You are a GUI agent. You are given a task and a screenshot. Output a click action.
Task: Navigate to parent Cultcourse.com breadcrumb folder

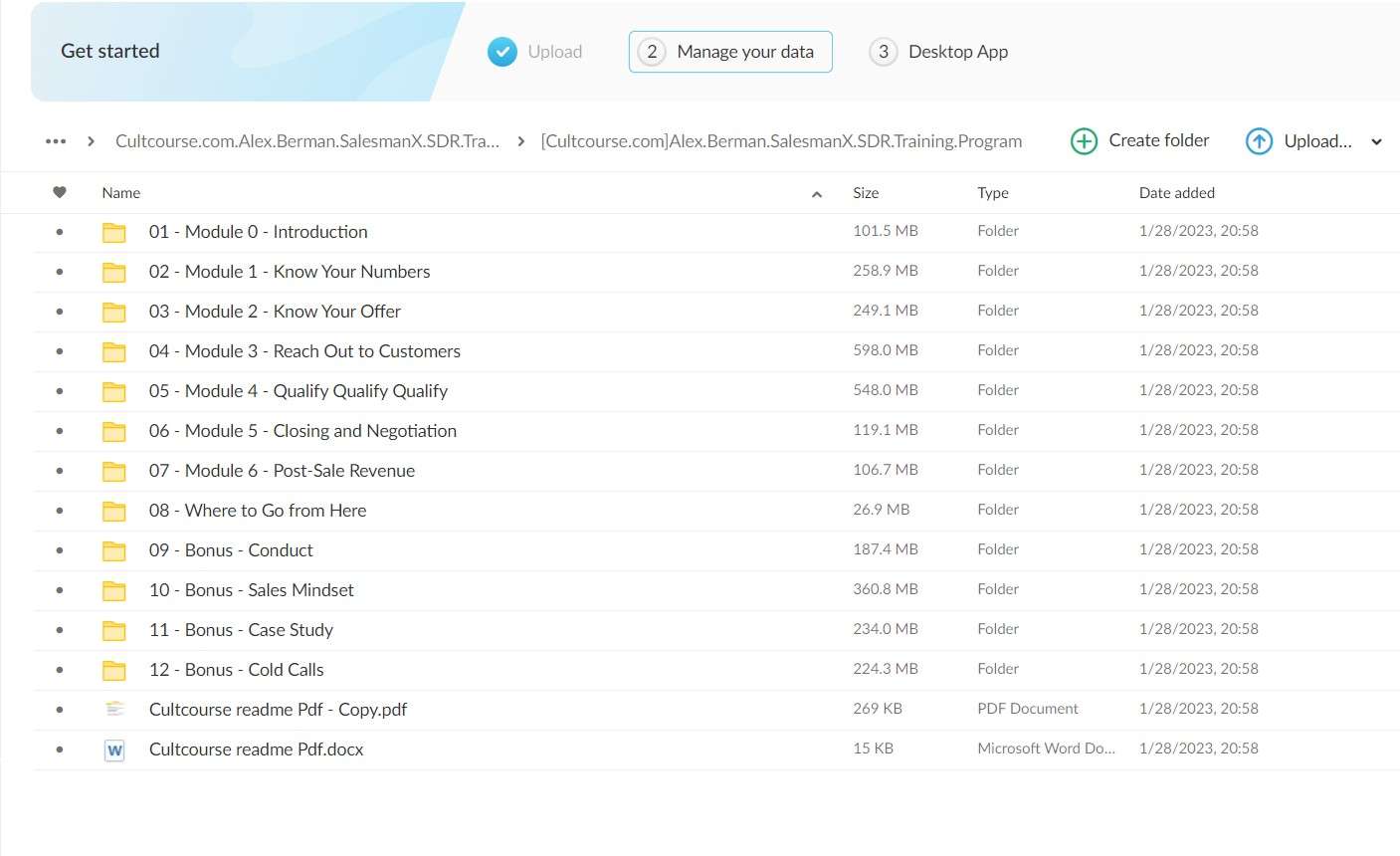click(x=306, y=141)
